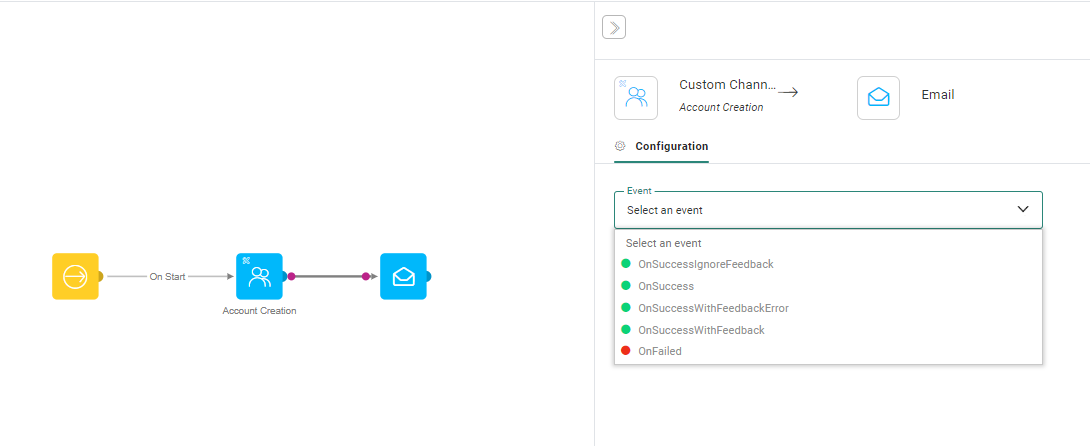The width and height of the screenshot is (1090, 446).
Task: Pick the OnSuccessWithFeedback event
Action: (700, 330)
